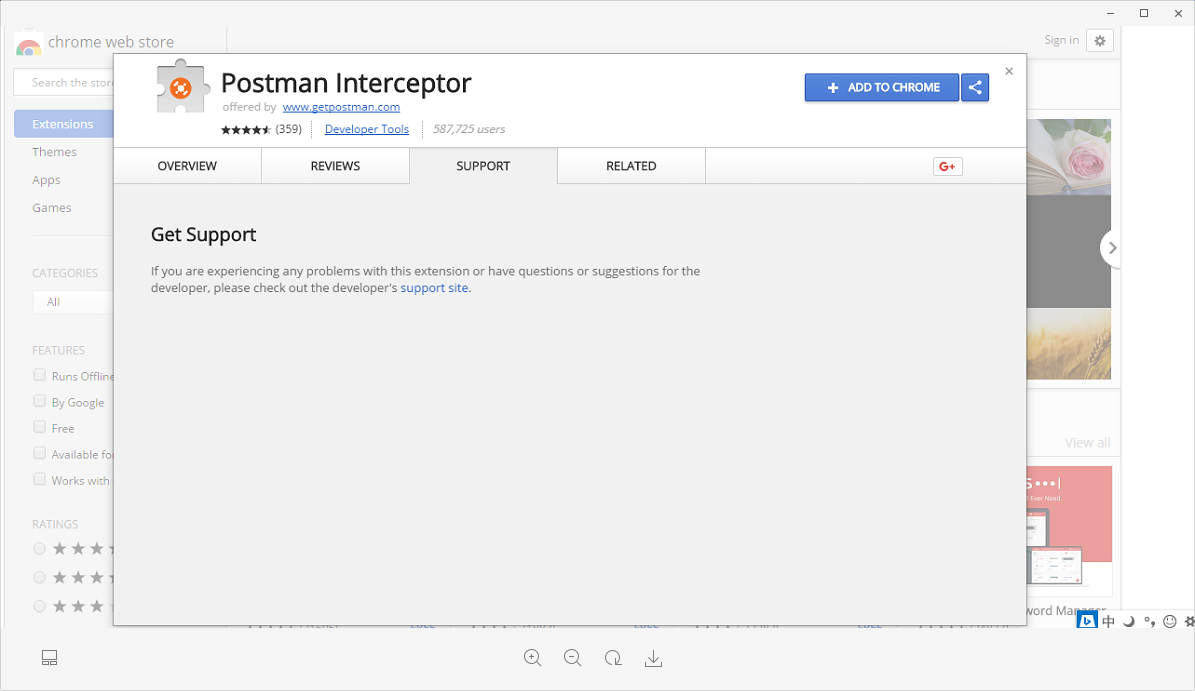Enable the Works with checkbox
The height and width of the screenshot is (691, 1195).
tap(40, 479)
